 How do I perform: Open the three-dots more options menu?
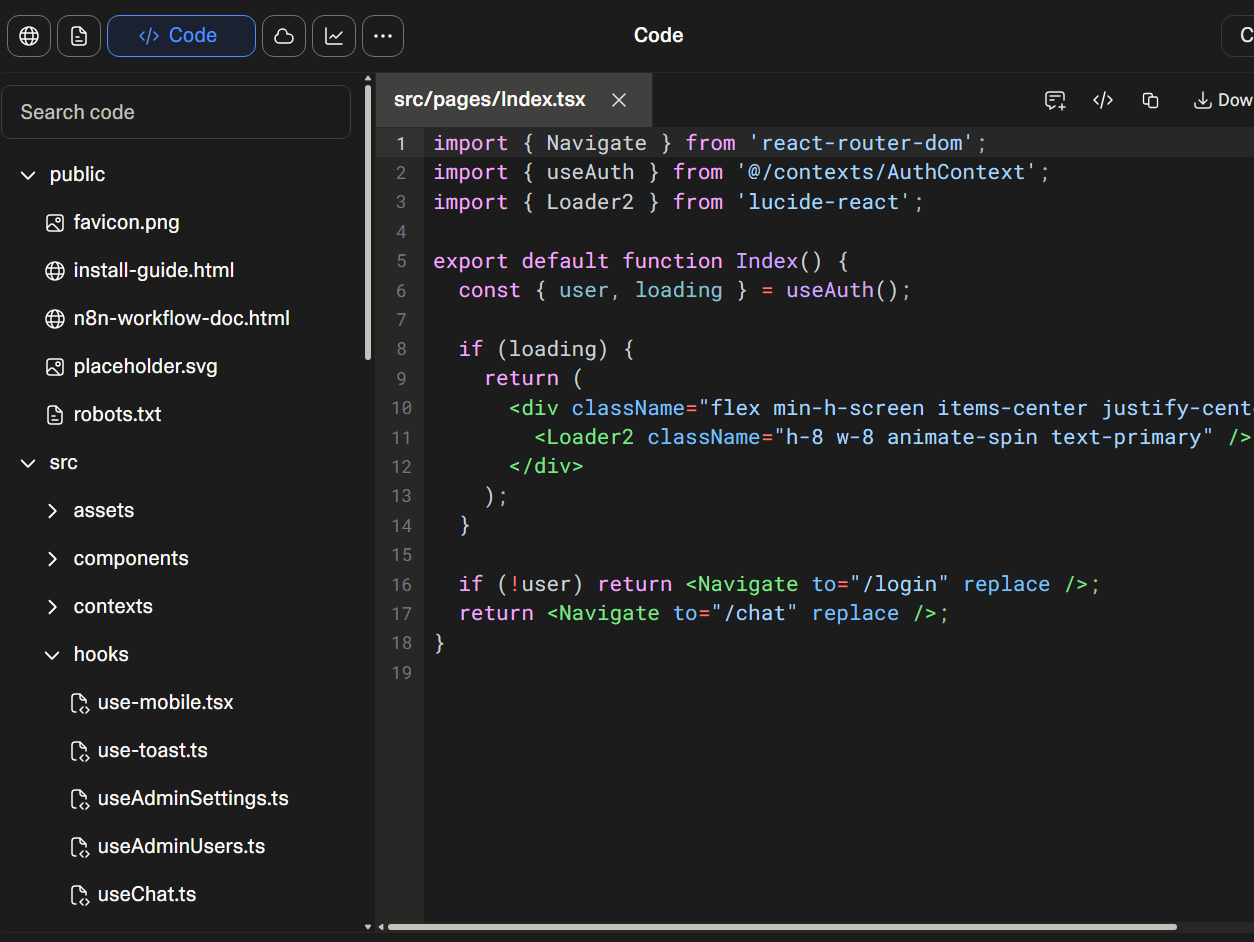click(x=383, y=36)
